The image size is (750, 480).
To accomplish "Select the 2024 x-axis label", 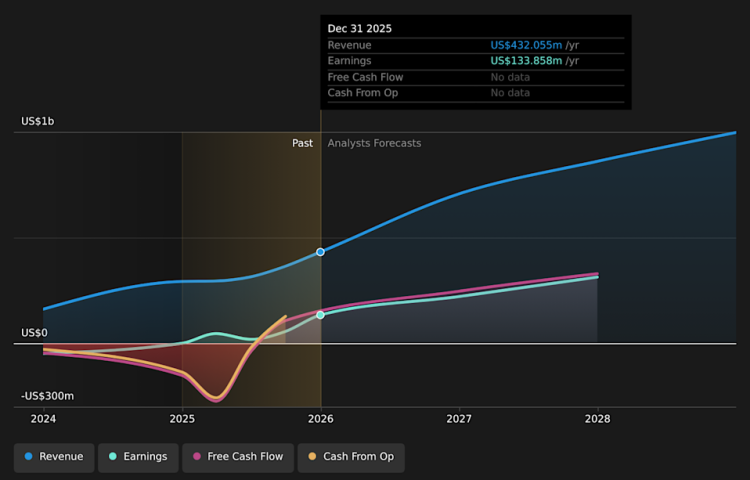I will [44, 419].
